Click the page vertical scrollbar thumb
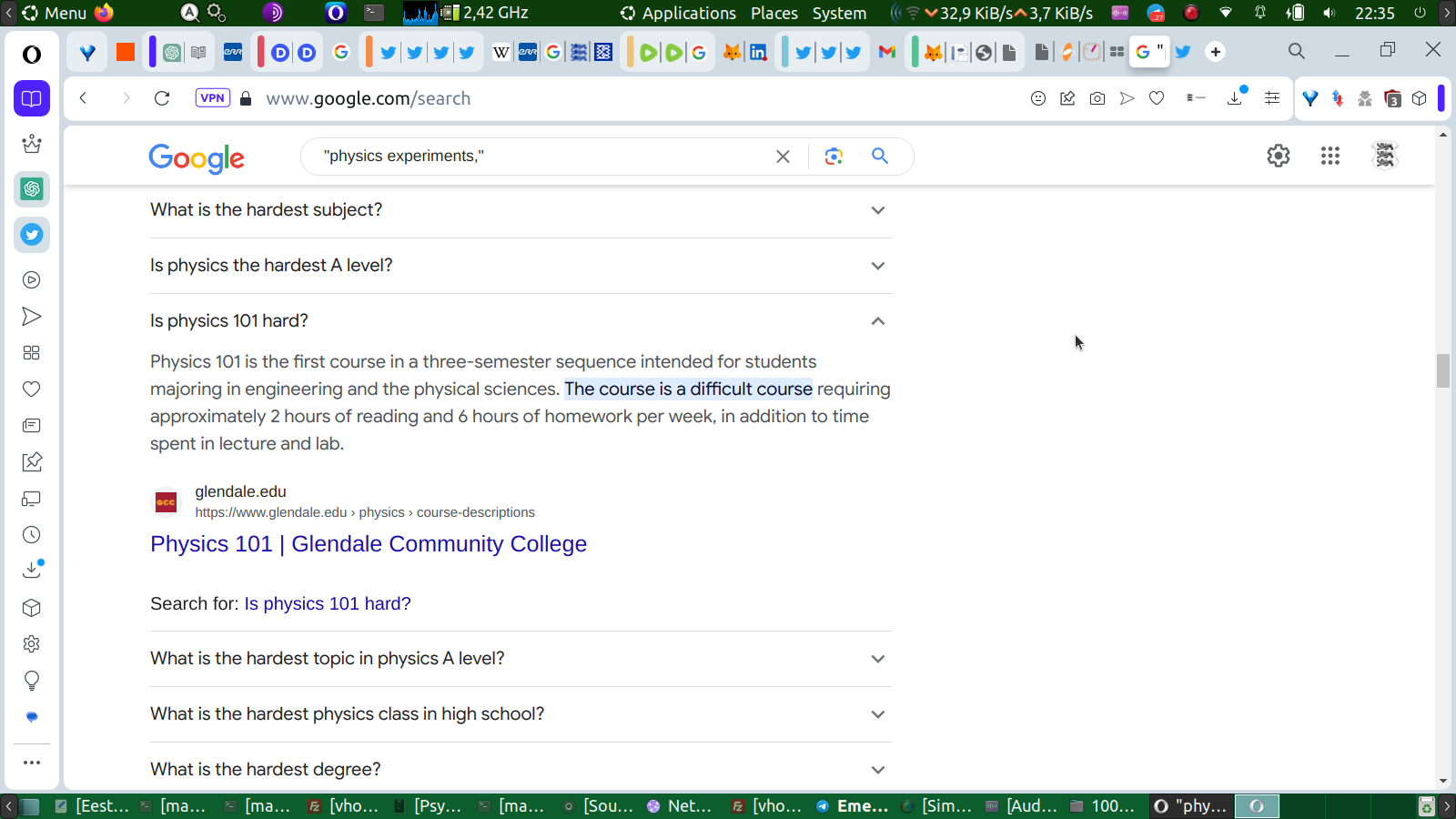 (1443, 370)
